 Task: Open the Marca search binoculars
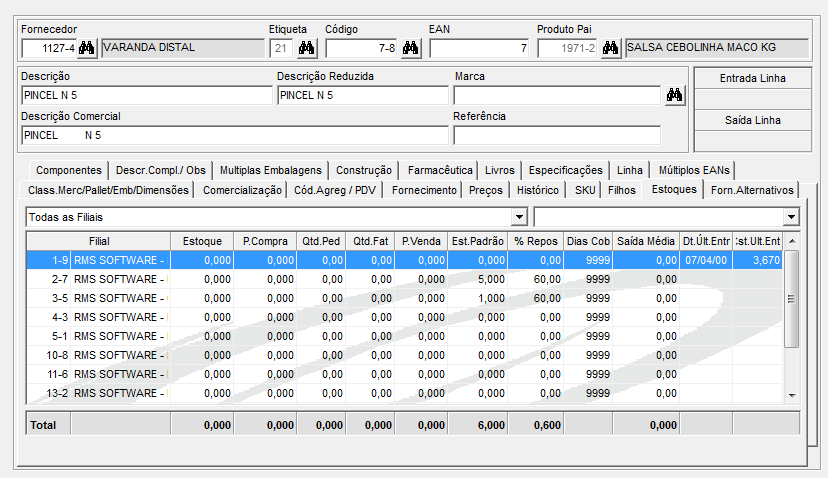(x=674, y=96)
